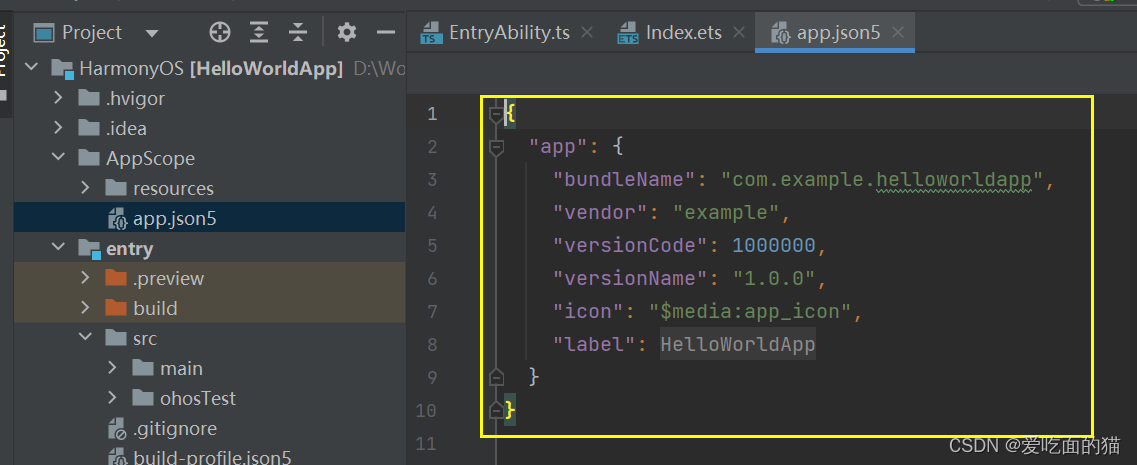Screen dimensions: 1137x465
Task: Click the Expand All icon in Project toolbar
Action: [259, 32]
